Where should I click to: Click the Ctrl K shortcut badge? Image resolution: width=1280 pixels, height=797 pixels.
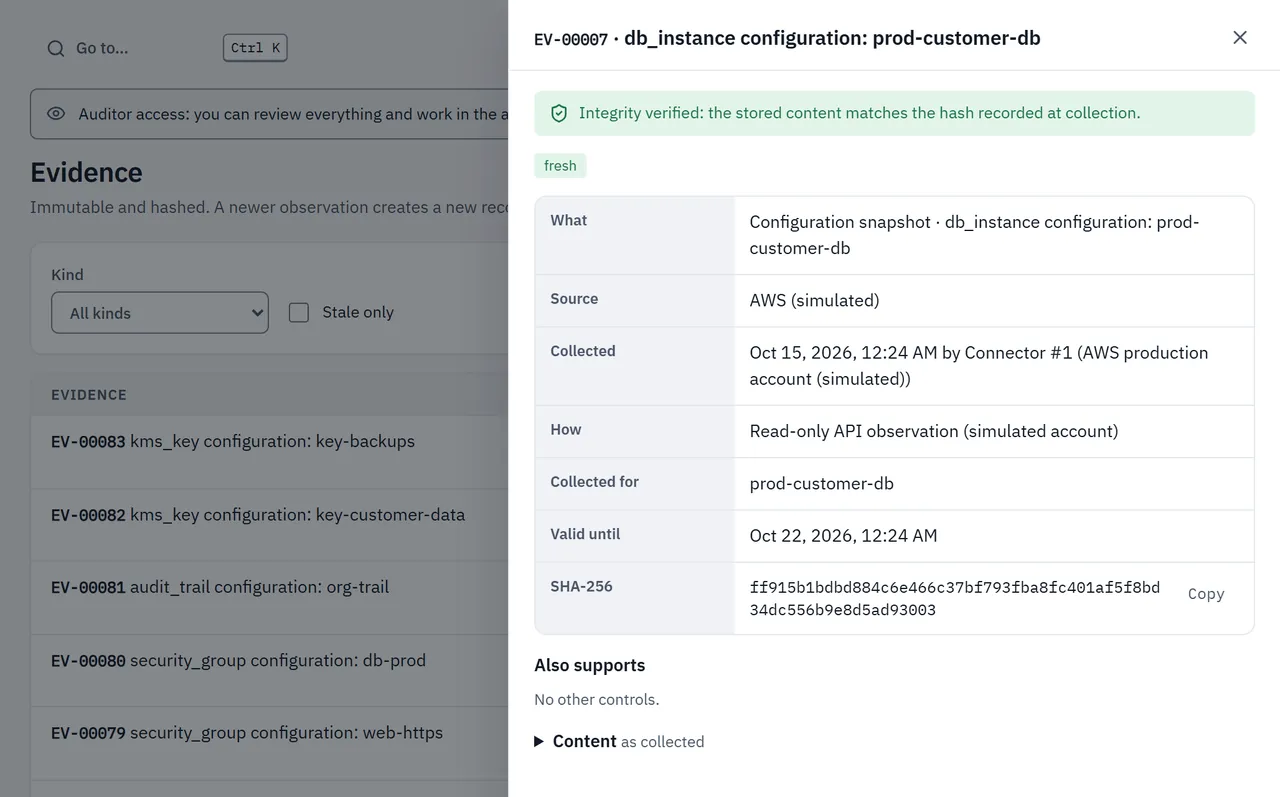click(255, 48)
